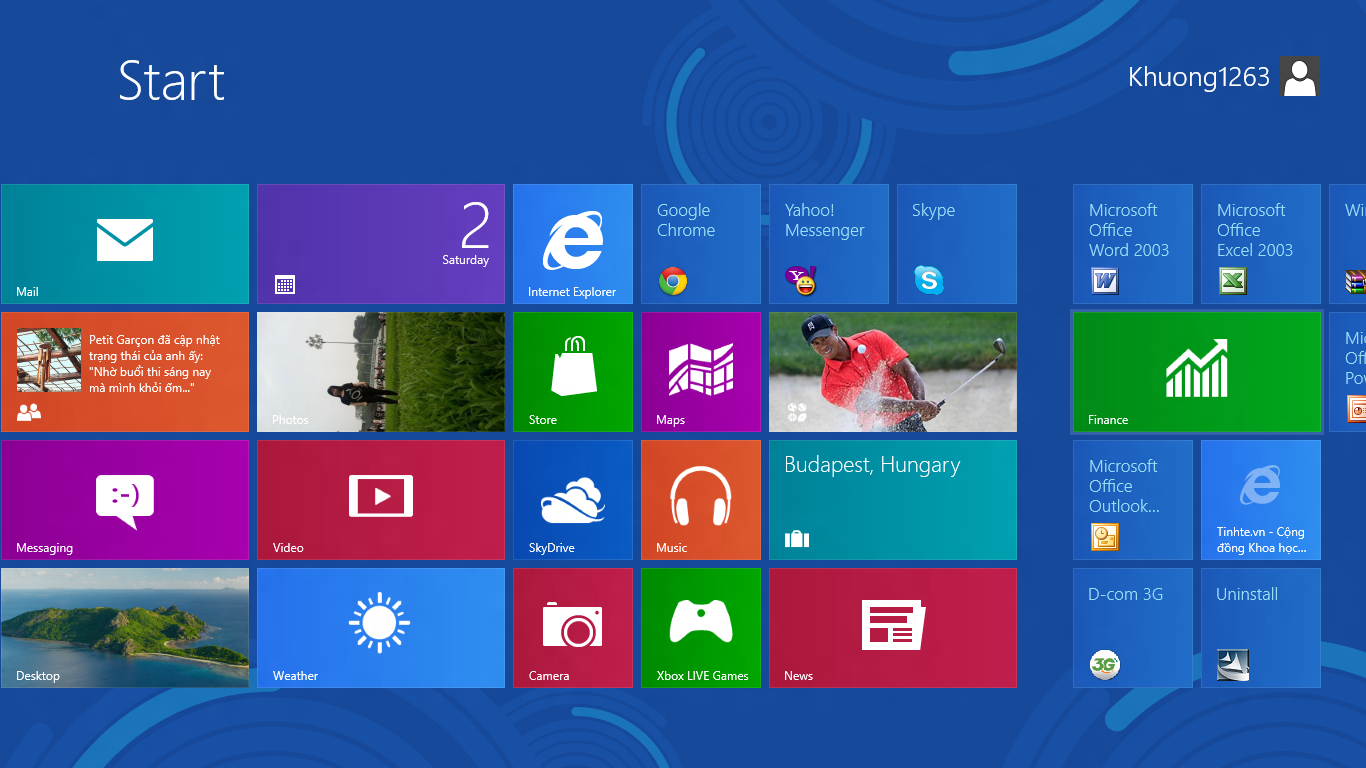The width and height of the screenshot is (1366, 768).
Task: Open Google Chrome tile
Action: click(701, 244)
